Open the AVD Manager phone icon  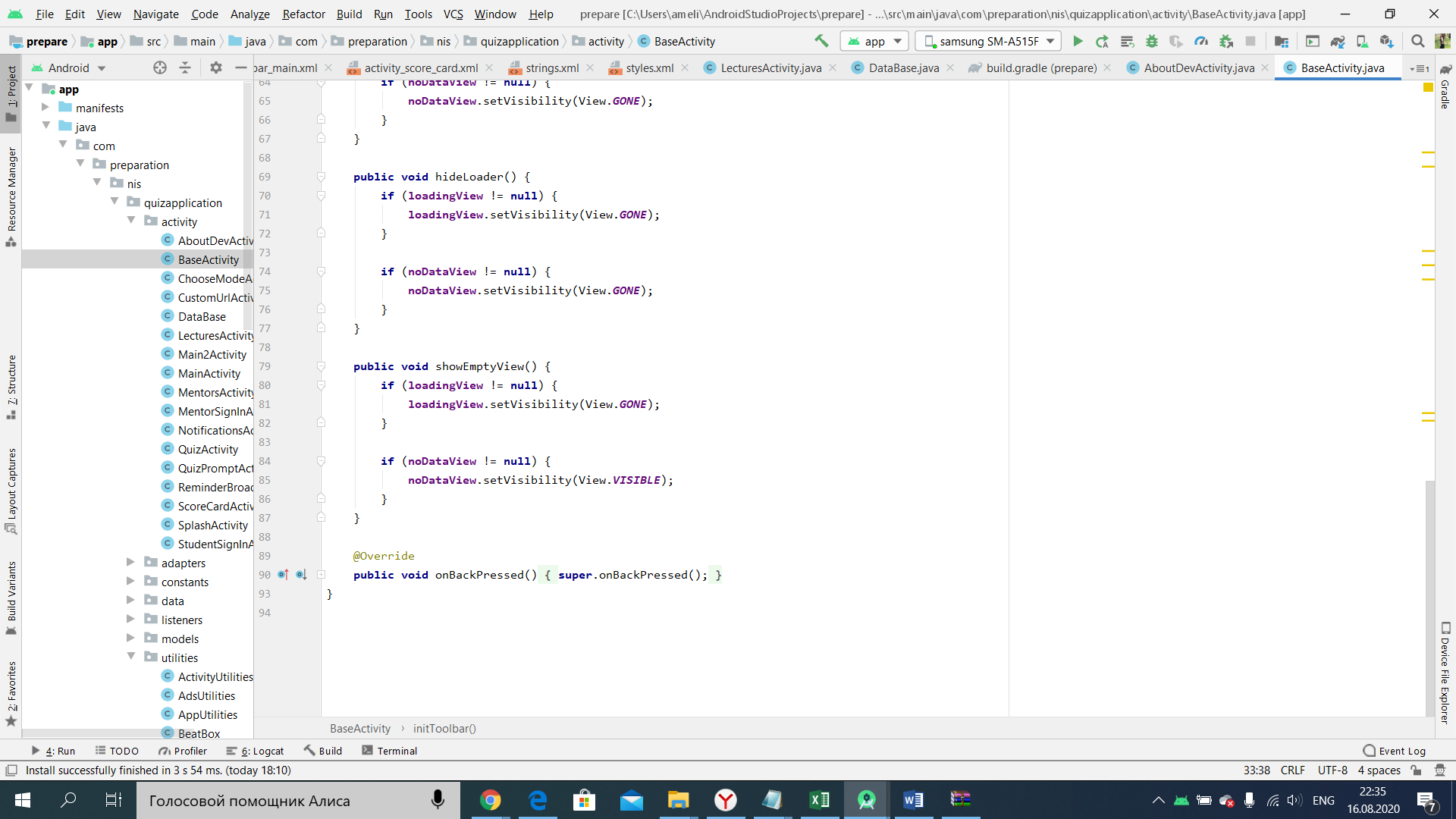pos(1362,41)
